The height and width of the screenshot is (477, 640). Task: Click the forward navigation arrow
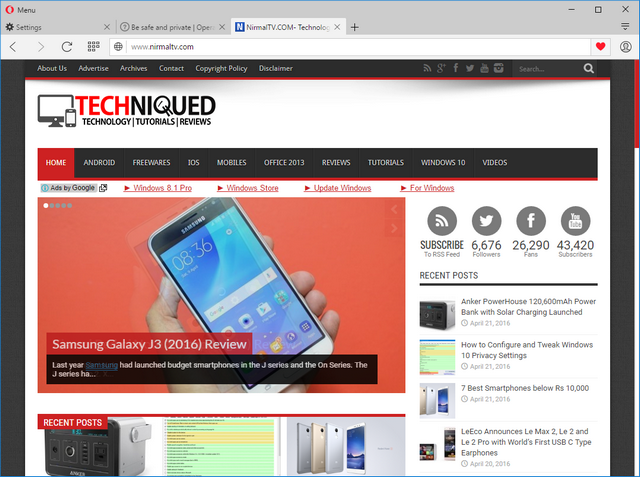click(x=40, y=47)
